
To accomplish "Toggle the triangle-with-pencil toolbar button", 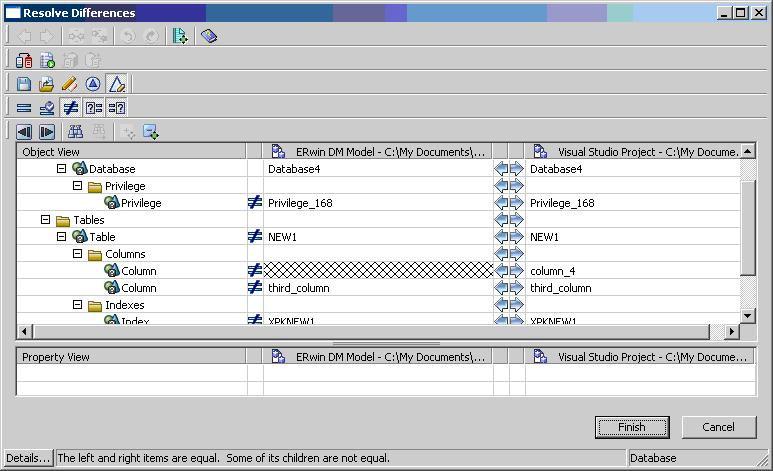I will (116, 84).
